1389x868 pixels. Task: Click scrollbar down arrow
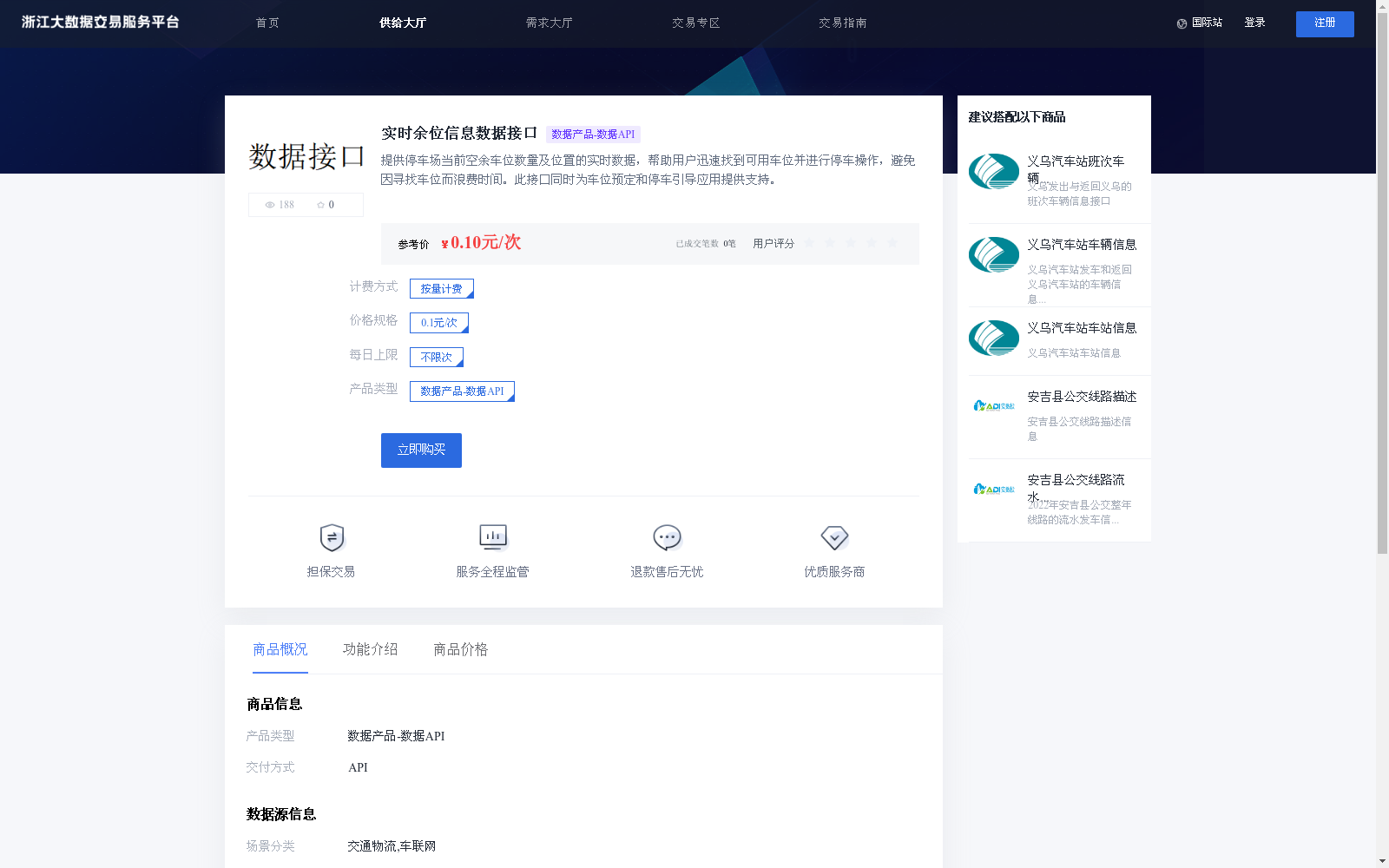1382,862
